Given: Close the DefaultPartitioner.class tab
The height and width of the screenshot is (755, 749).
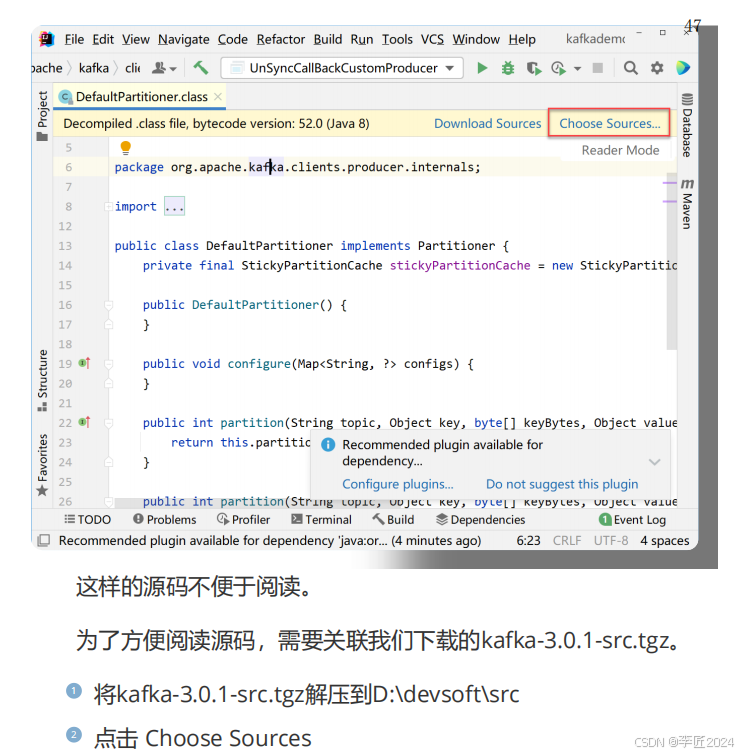Looking at the screenshot, I should (218, 96).
